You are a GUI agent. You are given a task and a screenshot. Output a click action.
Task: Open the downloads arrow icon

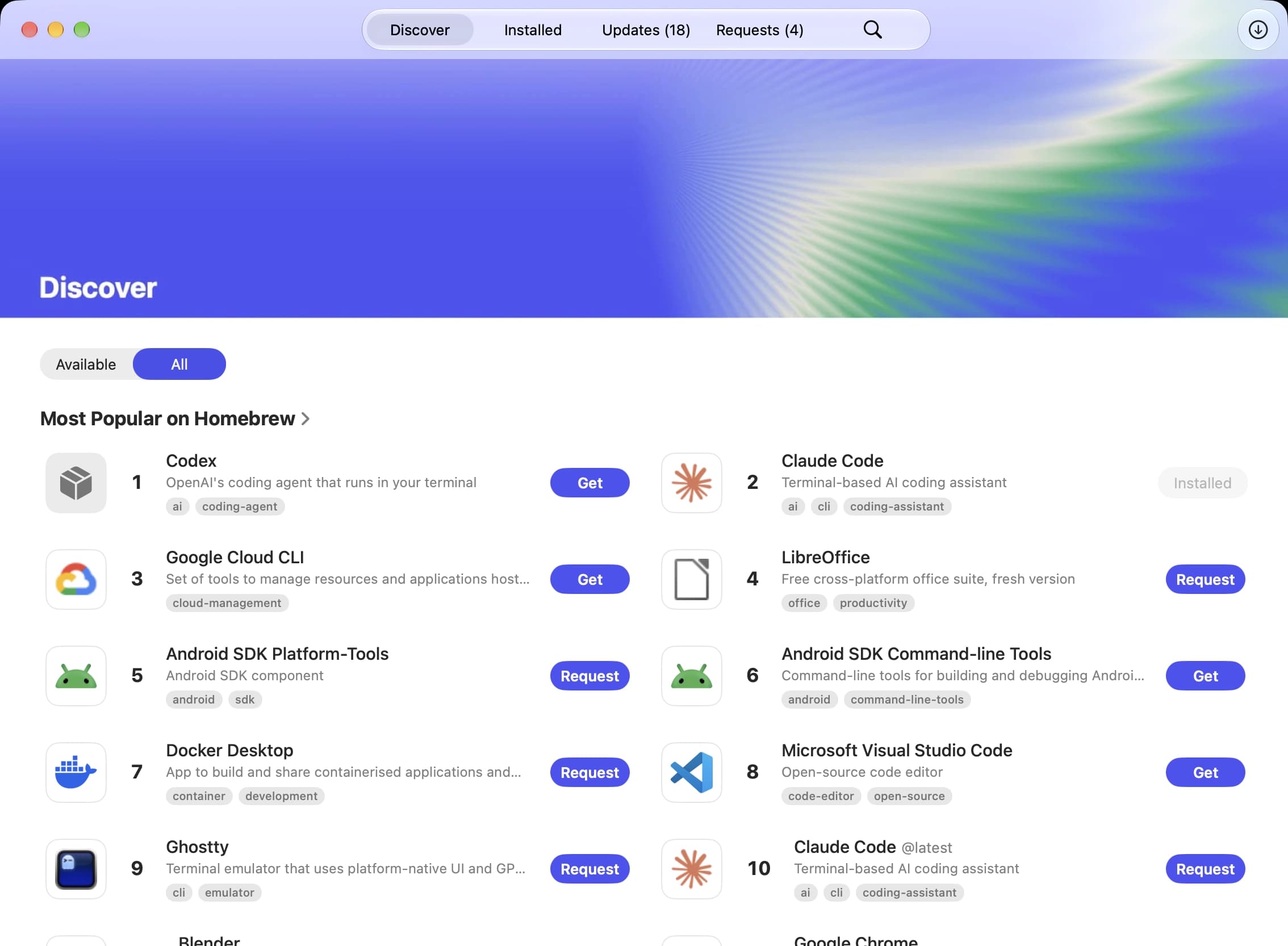[x=1258, y=30]
